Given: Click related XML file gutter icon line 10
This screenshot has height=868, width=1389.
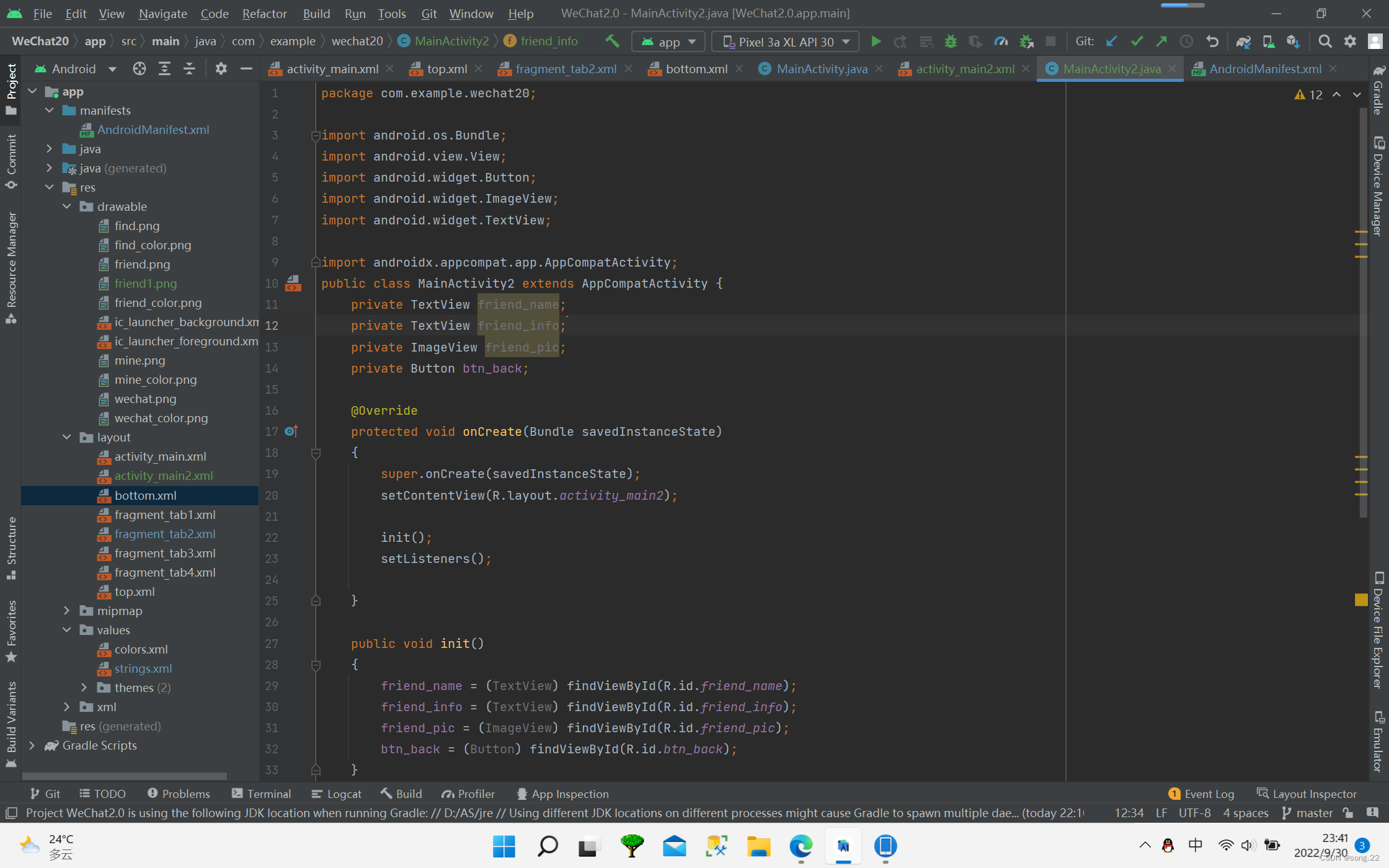Looking at the screenshot, I should pos(293,284).
